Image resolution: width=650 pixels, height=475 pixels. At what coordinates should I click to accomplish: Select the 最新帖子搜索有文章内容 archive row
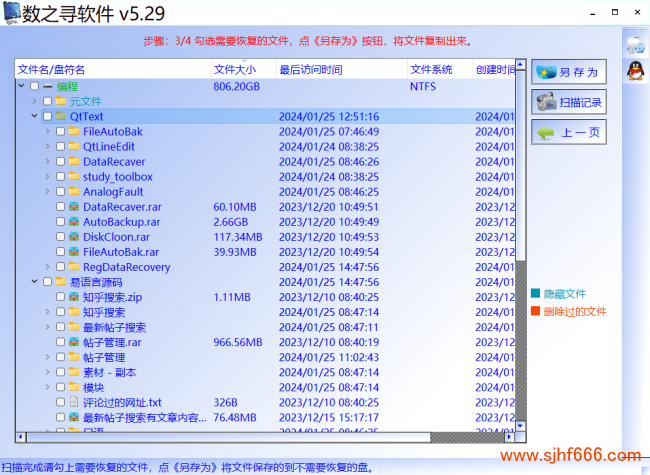click(265, 417)
